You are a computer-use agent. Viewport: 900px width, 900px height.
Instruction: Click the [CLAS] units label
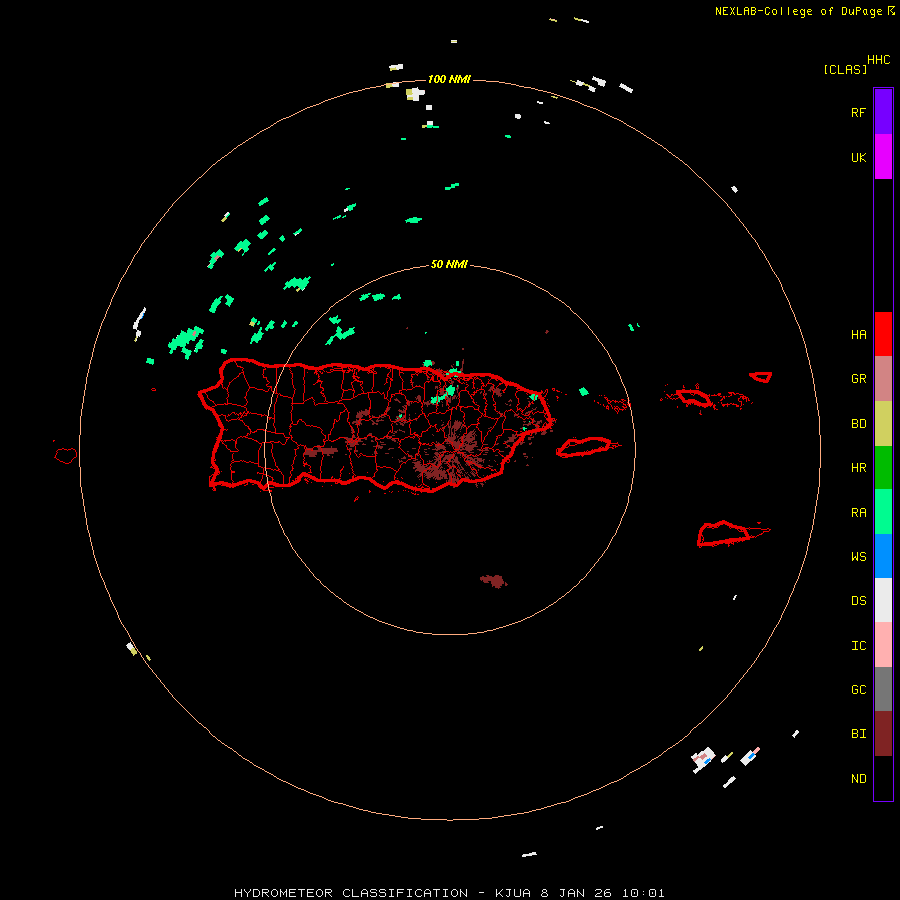point(845,69)
